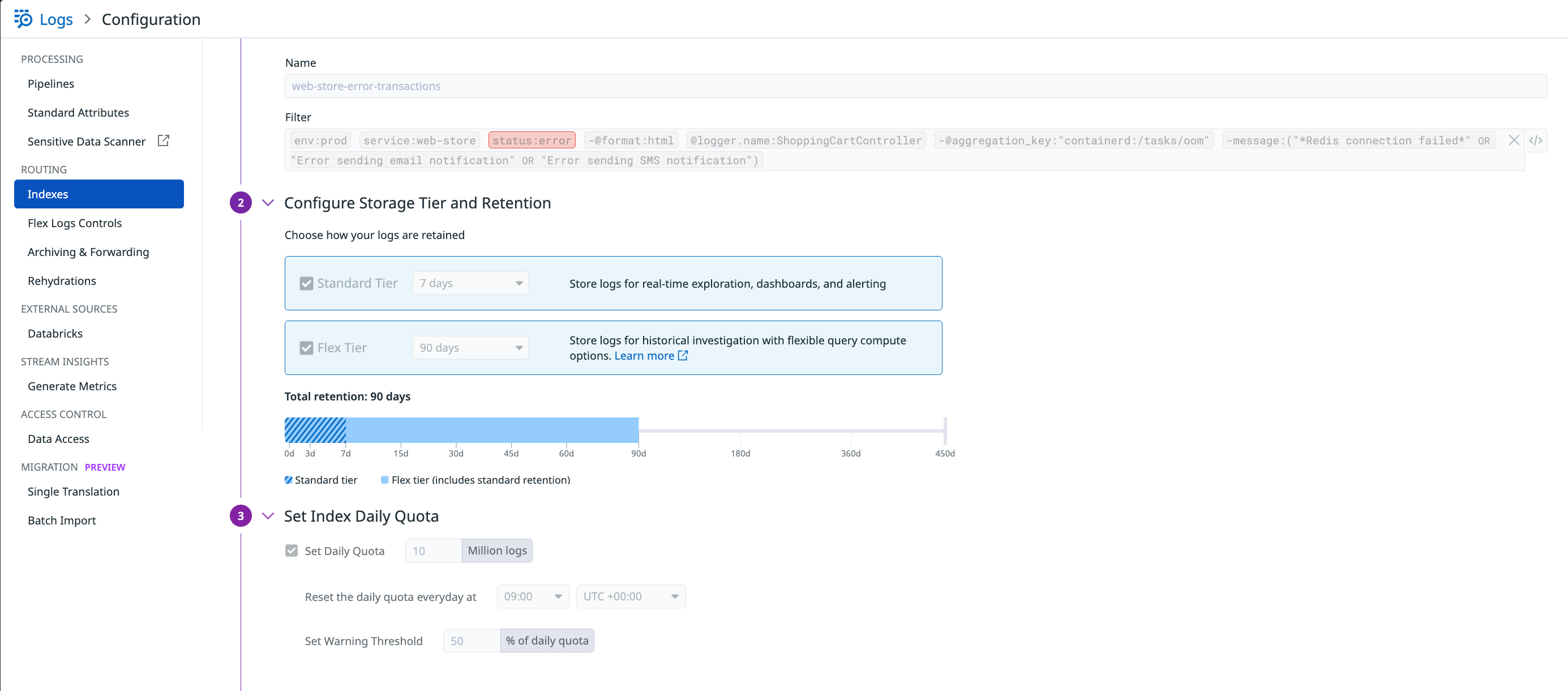Open the 09:00 reset time dropdown
This screenshot has width=1568, height=691.
click(x=533, y=596)
